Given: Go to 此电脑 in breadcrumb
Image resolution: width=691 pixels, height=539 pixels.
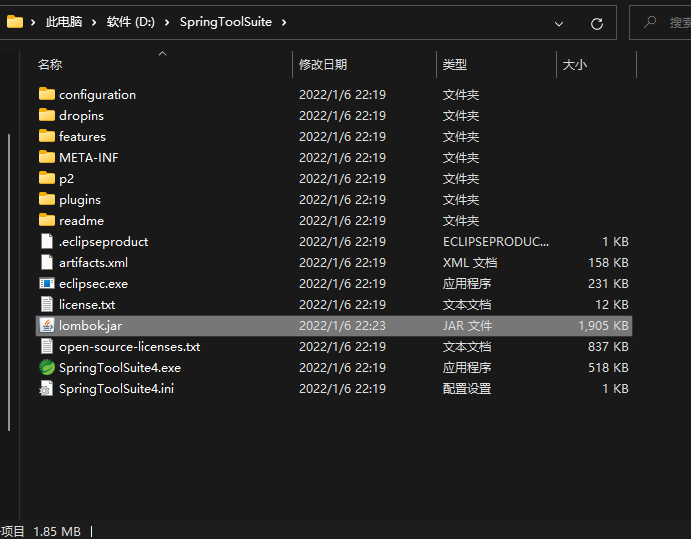Looking at the screenshot, I should (64, 22).
